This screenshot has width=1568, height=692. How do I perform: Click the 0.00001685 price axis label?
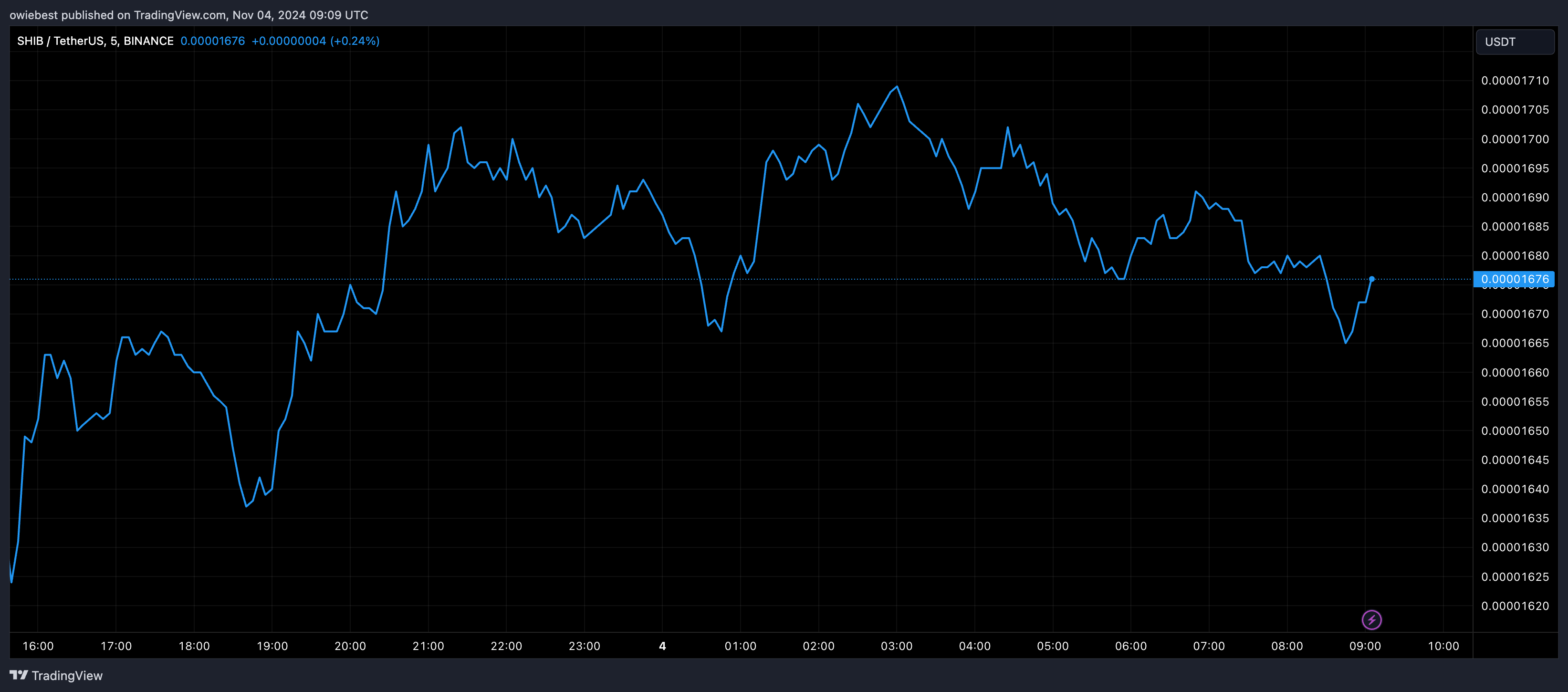pos(1515,226)
